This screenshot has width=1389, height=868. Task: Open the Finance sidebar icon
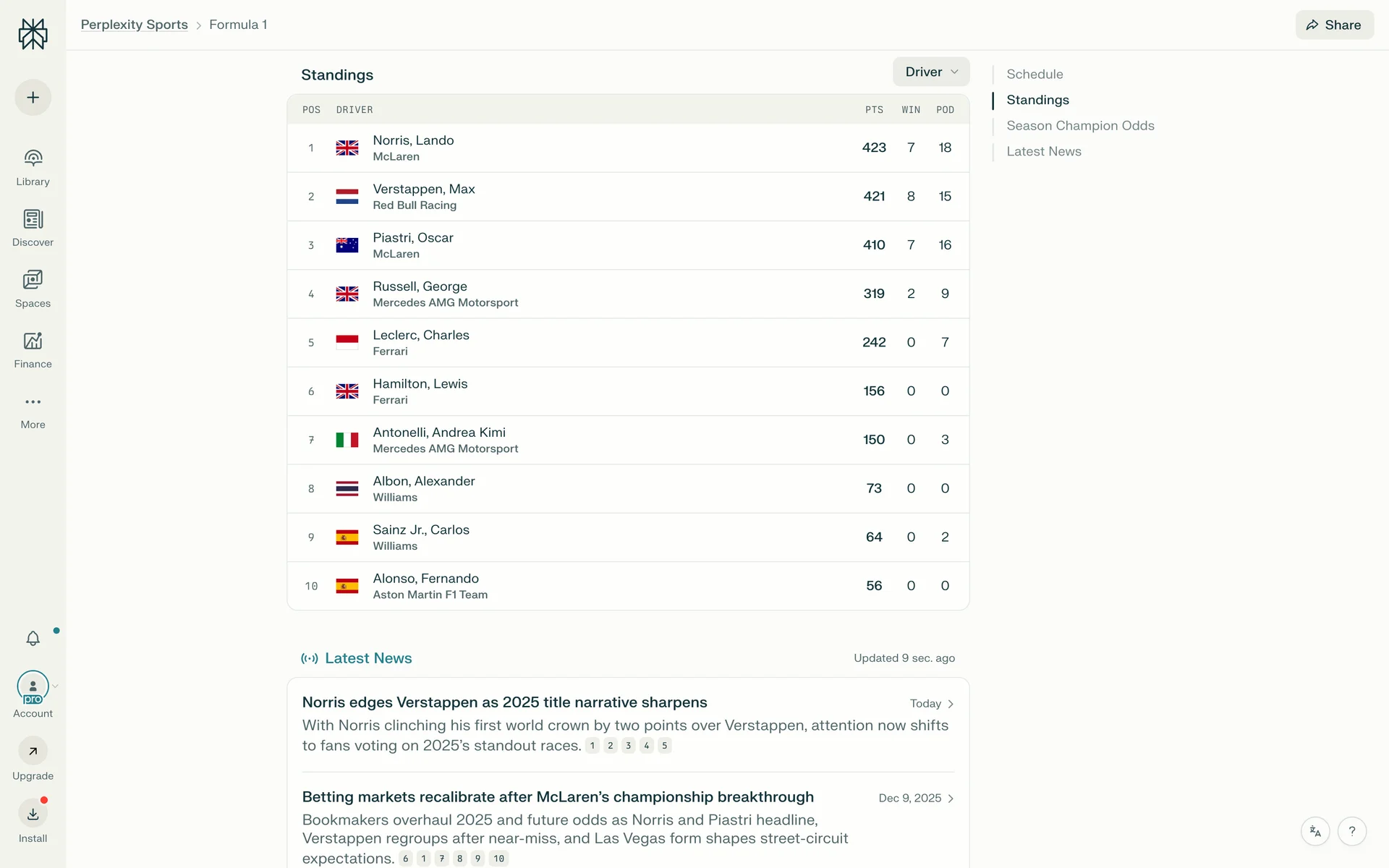click(x=33, y=341)
